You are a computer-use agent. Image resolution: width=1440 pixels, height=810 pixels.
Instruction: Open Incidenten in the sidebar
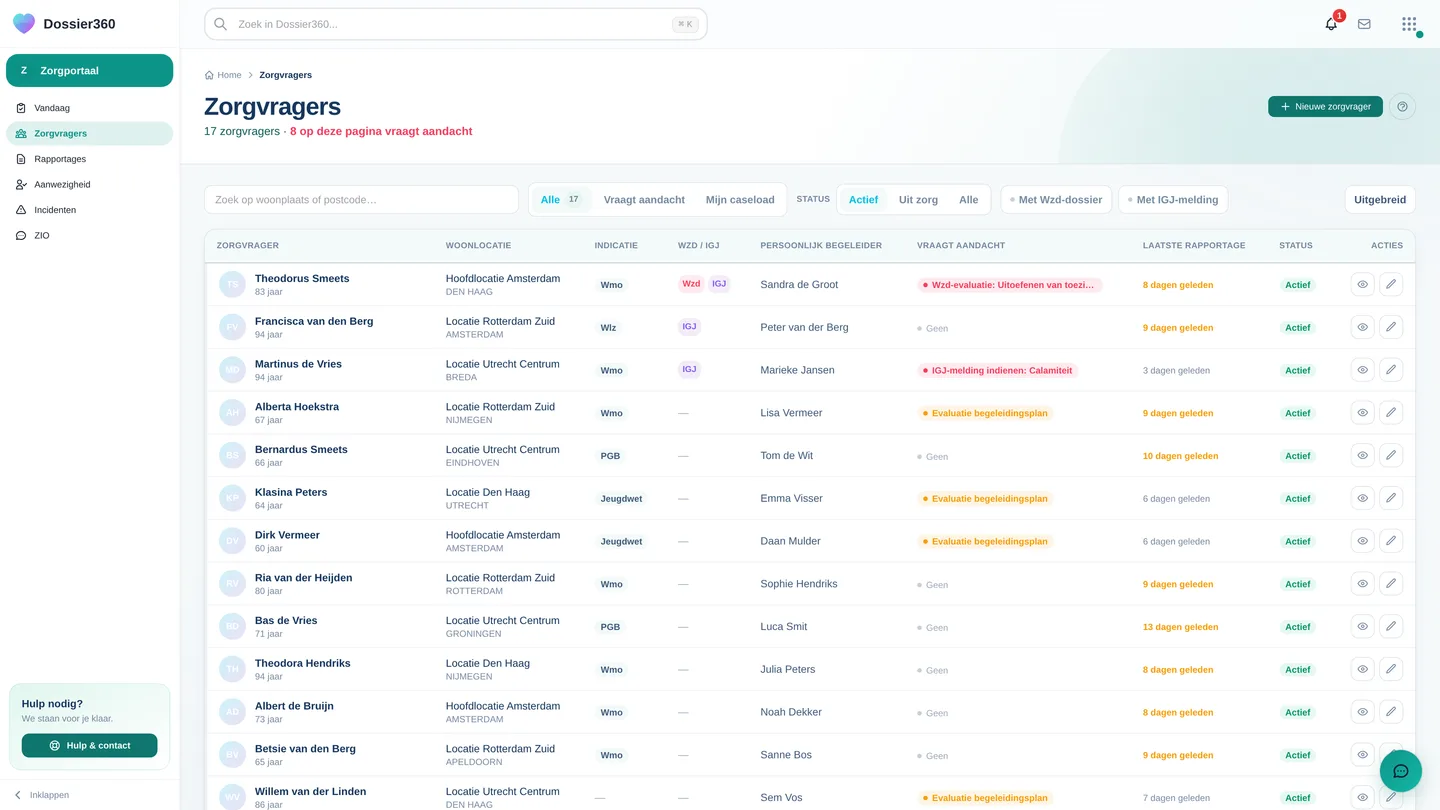(90, 210)
